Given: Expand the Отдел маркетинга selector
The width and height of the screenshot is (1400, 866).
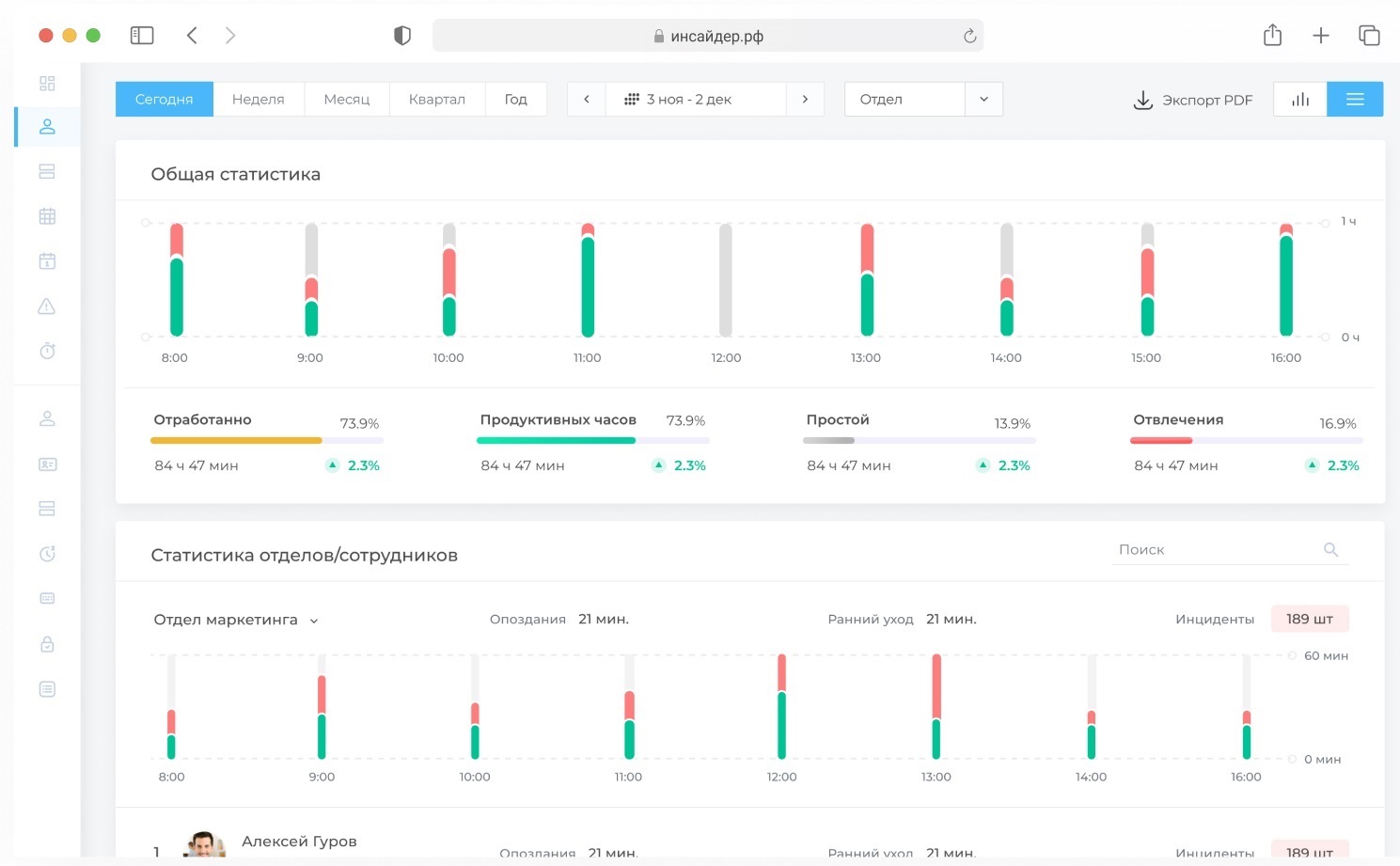Looking at the screenshot, I should (236, 621).
